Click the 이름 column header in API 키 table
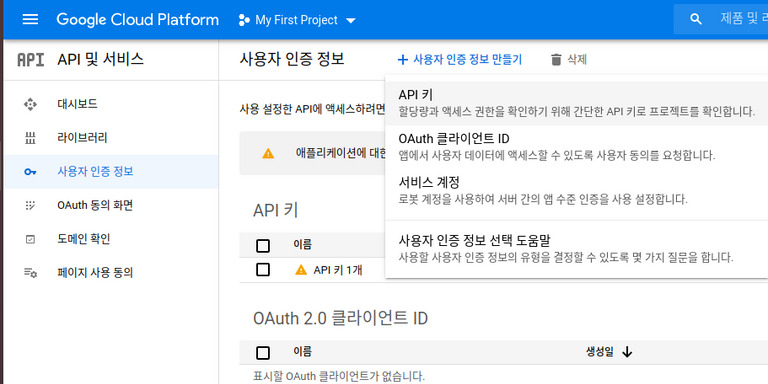The width and height of the screenshot is (768, 384). pyautogui.click(x=302, y=244)
